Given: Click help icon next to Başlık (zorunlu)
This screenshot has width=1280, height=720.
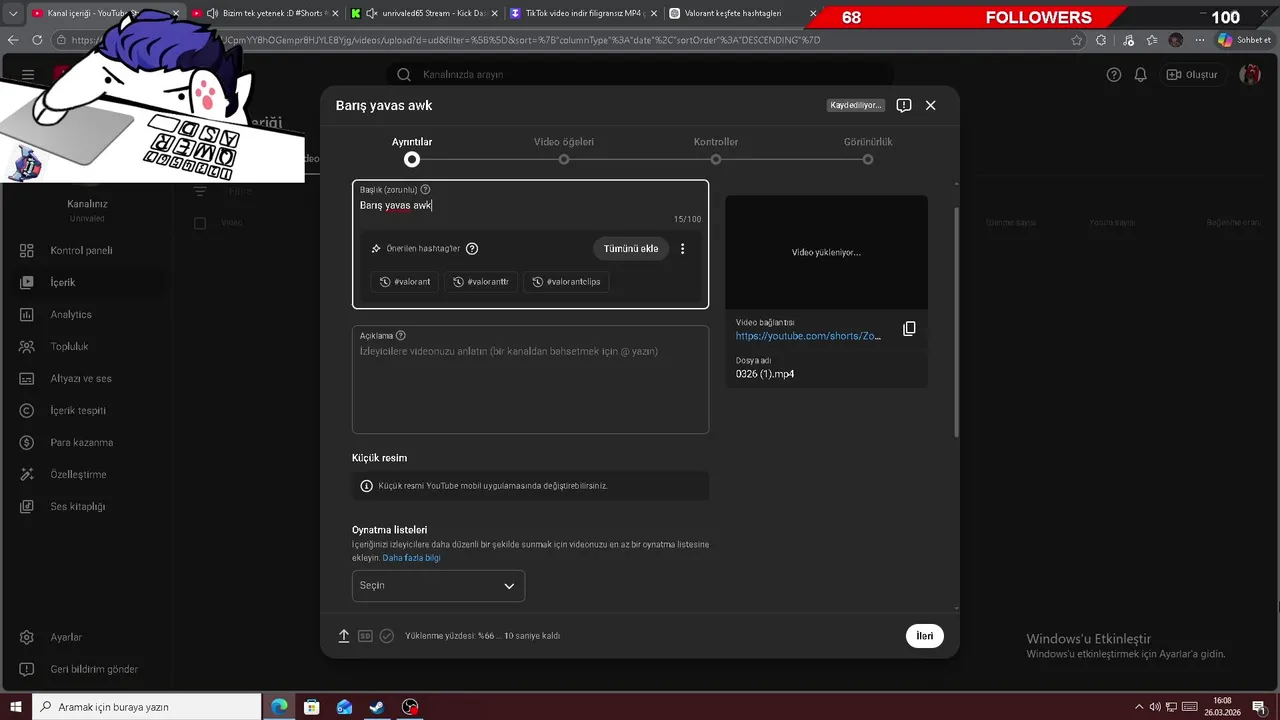Looking at the screenshot, I should (426, 190).
